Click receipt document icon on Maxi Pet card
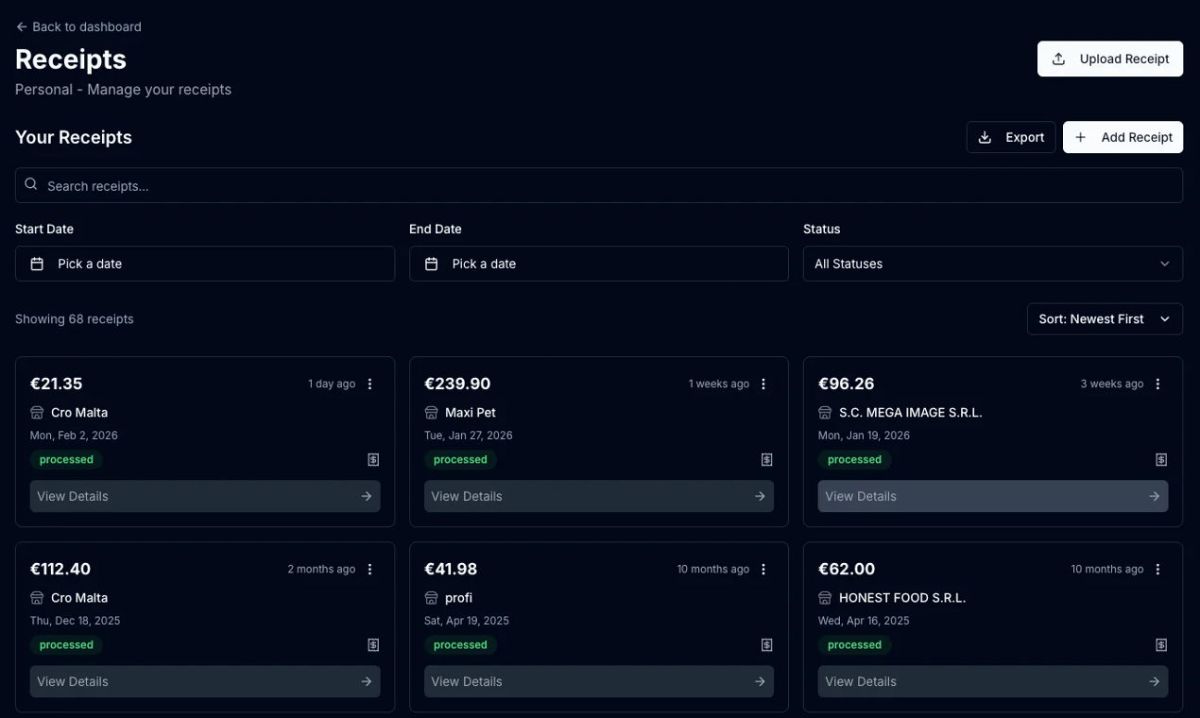1200x718 pixels. (x=767, y=460)
